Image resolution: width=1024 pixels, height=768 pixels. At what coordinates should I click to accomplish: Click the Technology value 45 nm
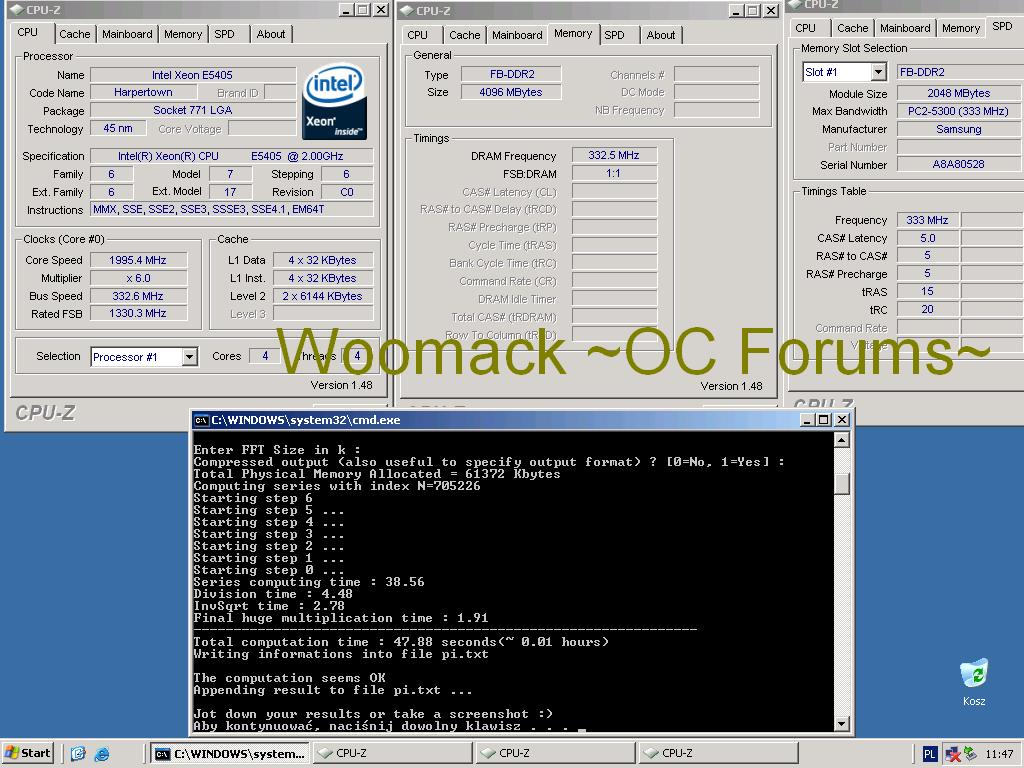(x=118, y=129)
